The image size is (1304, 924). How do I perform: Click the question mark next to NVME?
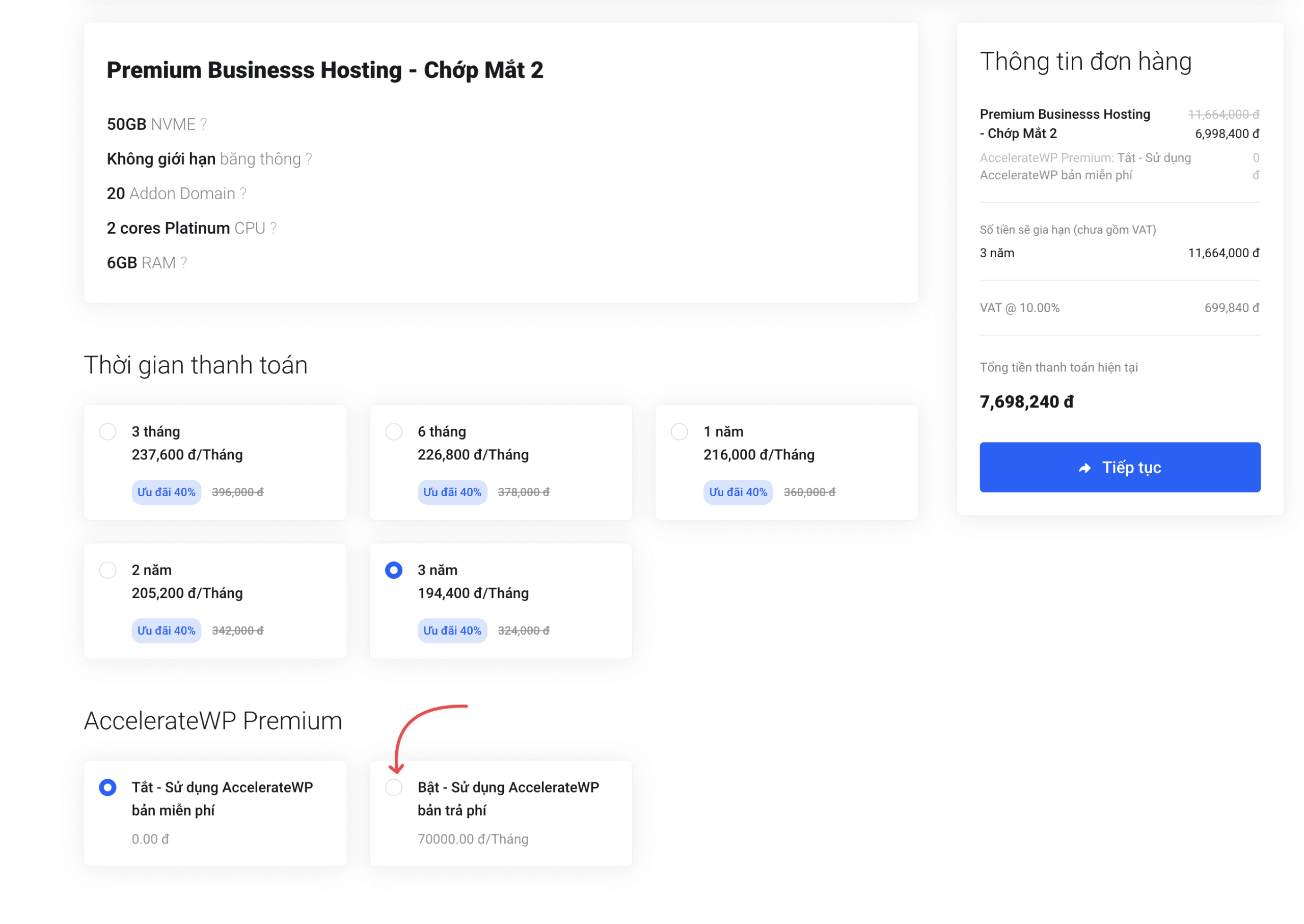(x=204, y=124)
